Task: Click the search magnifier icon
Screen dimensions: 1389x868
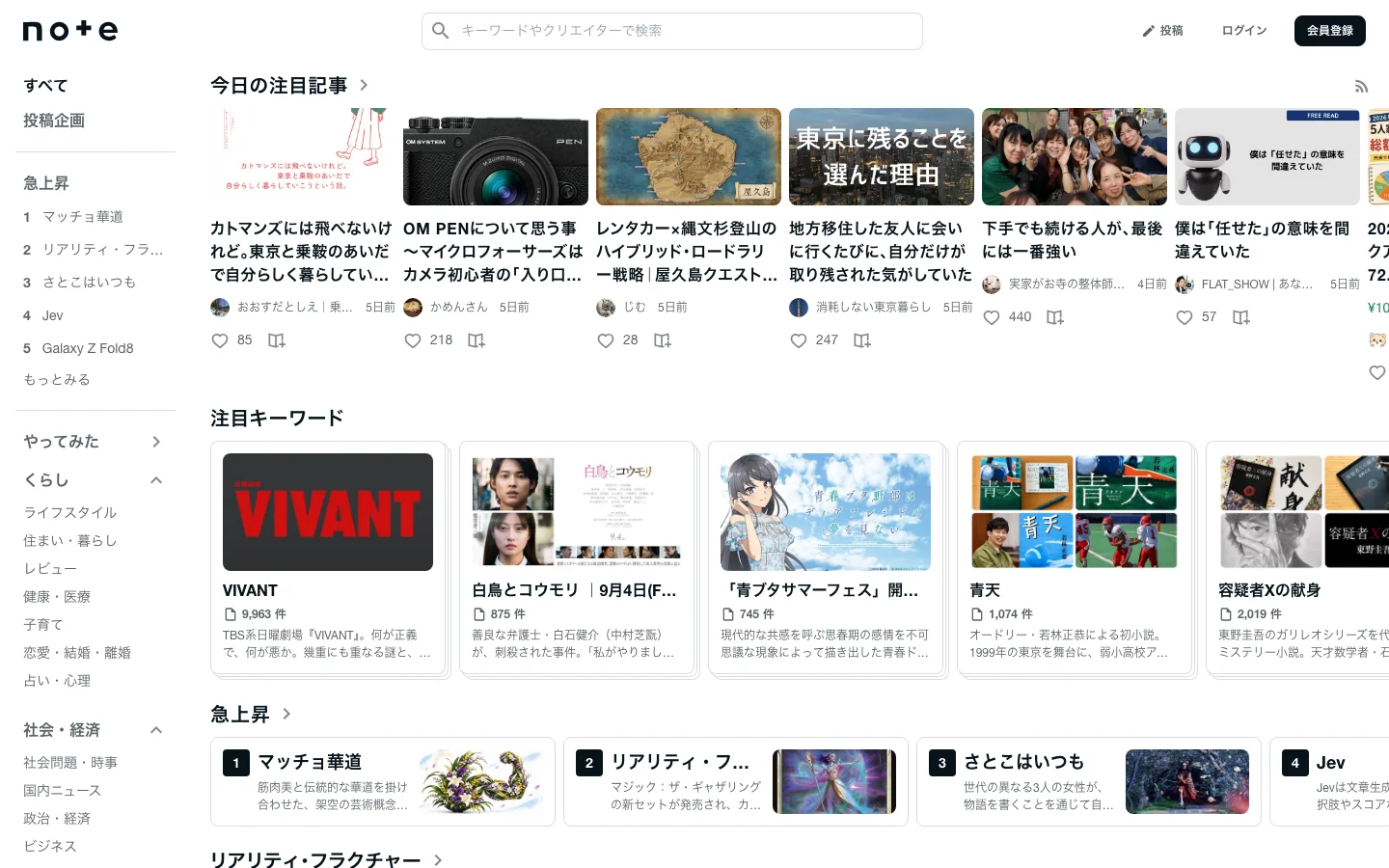Action: tap(441, 31)
